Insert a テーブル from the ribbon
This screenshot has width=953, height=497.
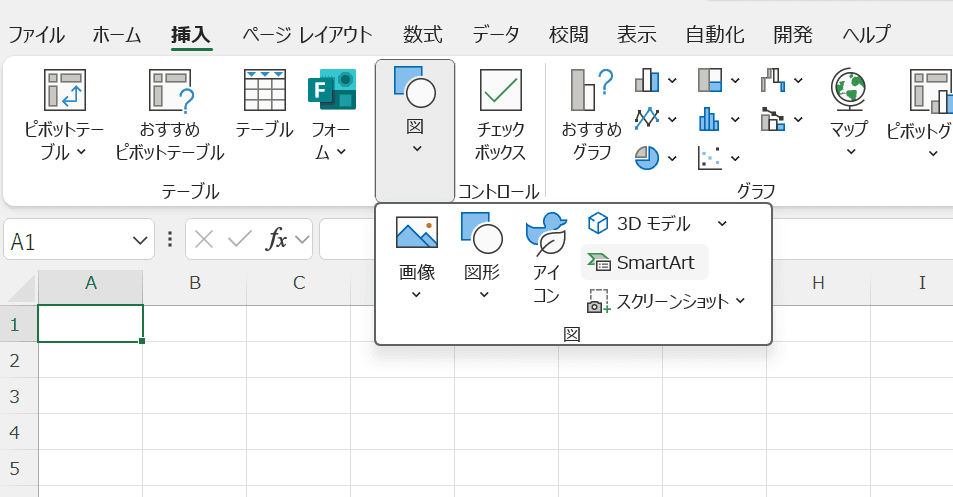tap(264, 105)
